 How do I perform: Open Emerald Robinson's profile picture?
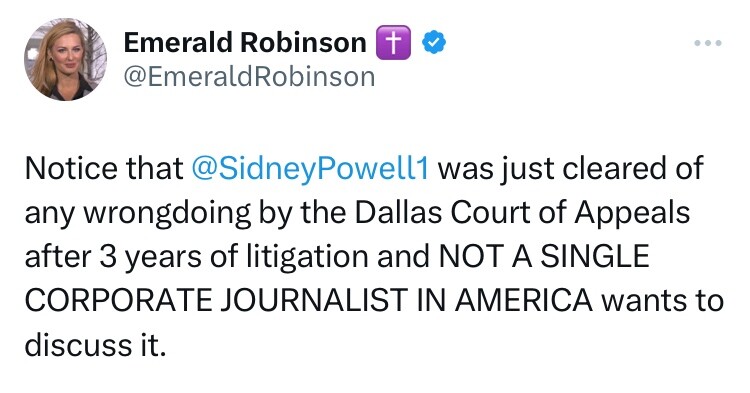66,59
